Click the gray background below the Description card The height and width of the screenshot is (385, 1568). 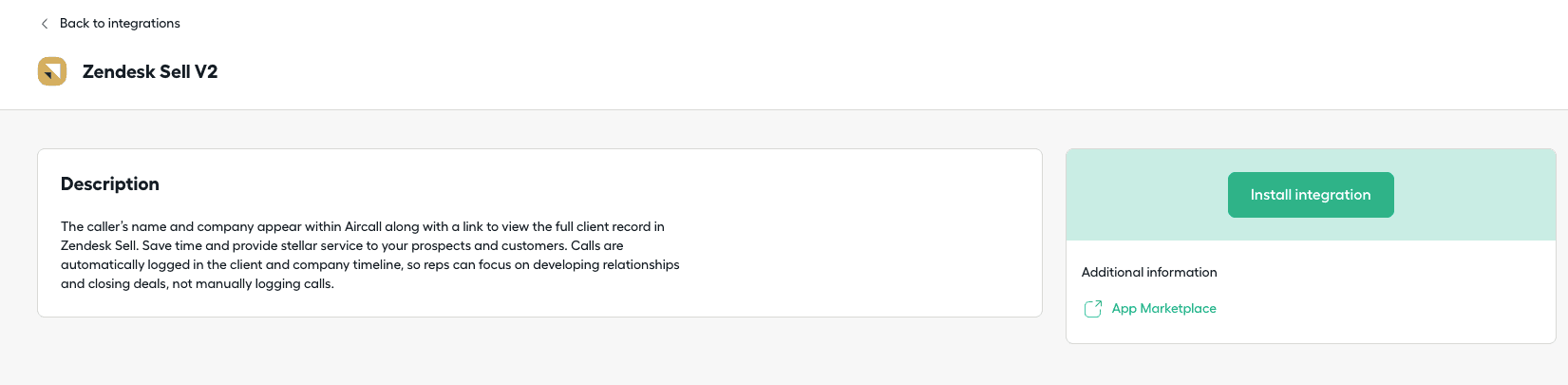tap(532, 352)
